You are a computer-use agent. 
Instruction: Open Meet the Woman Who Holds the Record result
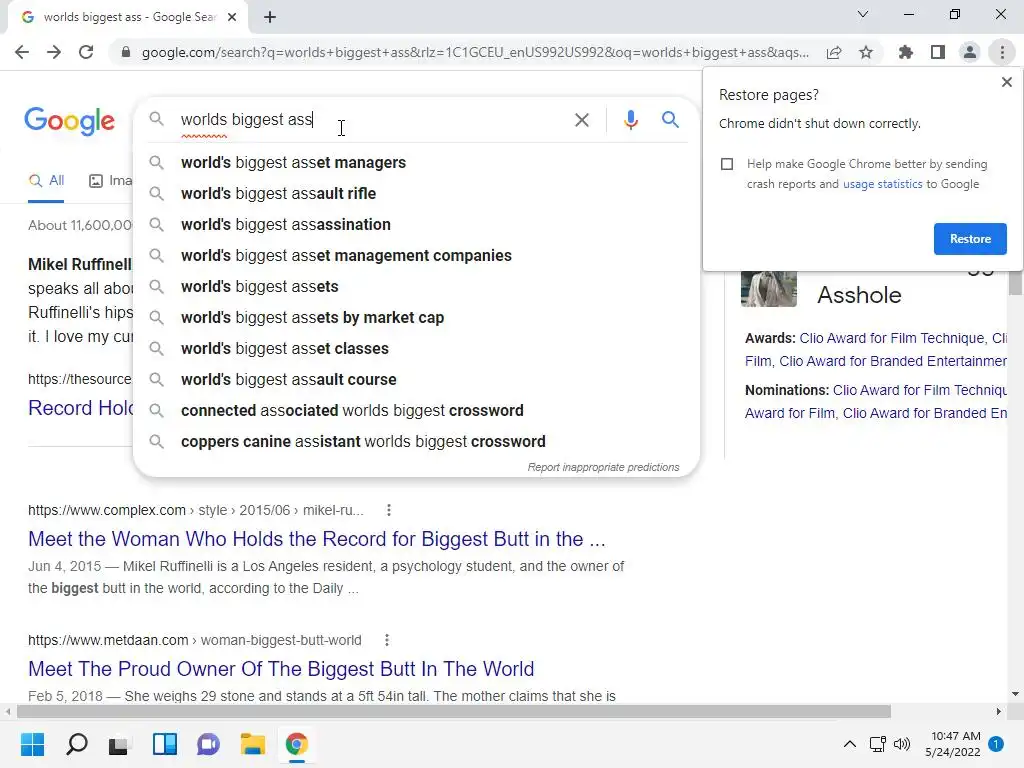coord(317,539)
